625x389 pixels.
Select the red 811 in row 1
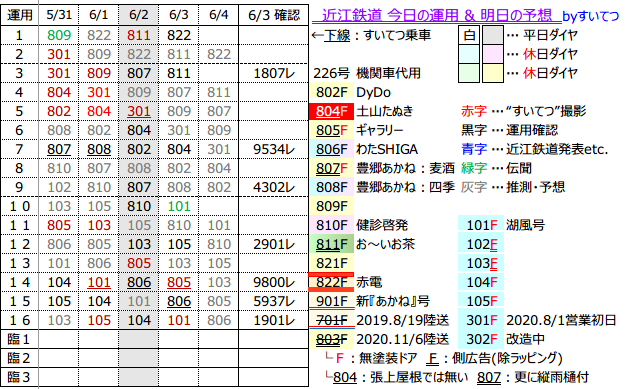coord(139,35)
